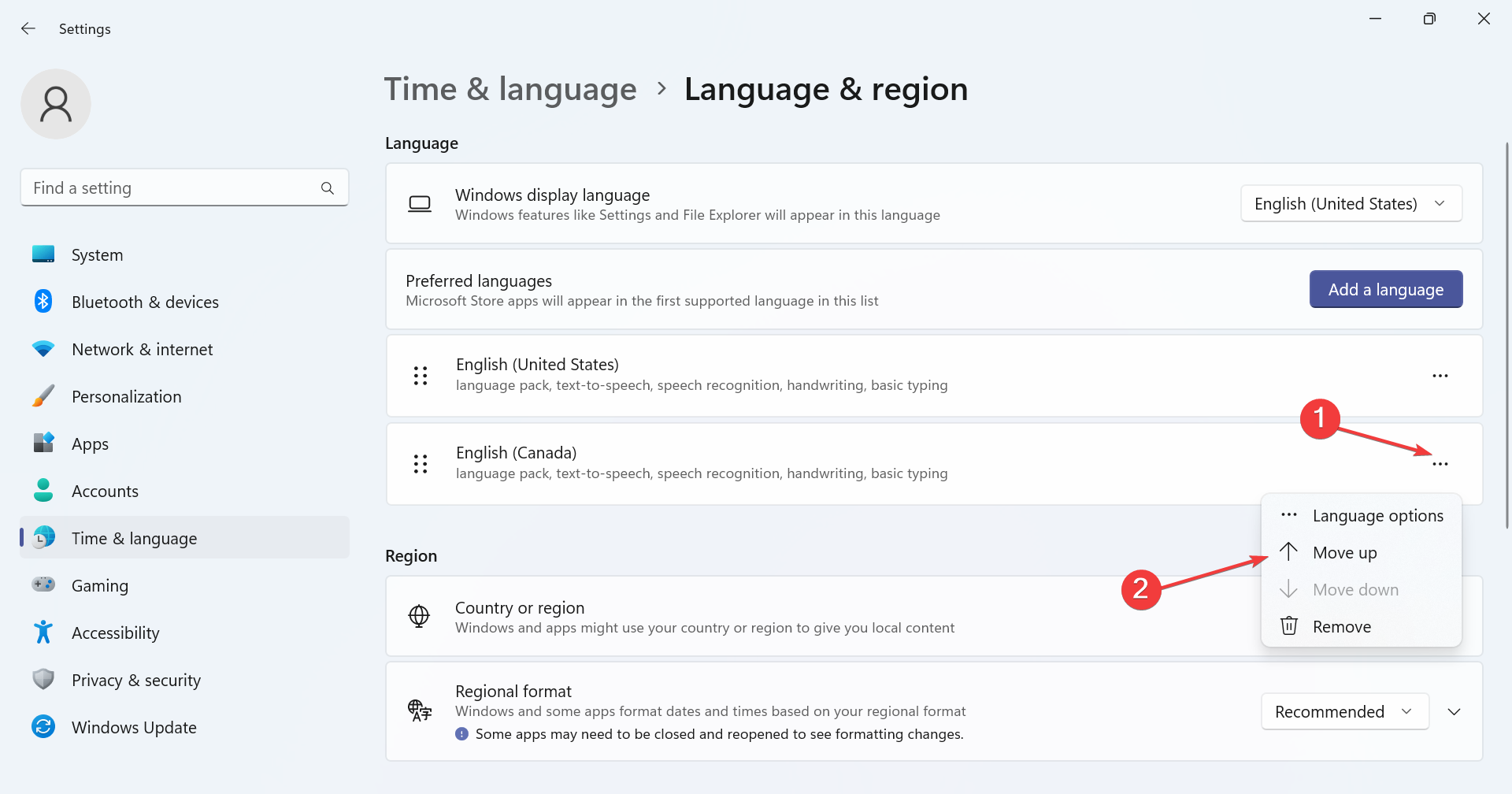Image resolution: width=1512 pixels, height=794 pixels.
Task: Open Accounts settings category
Action: [x=184, y=491]
